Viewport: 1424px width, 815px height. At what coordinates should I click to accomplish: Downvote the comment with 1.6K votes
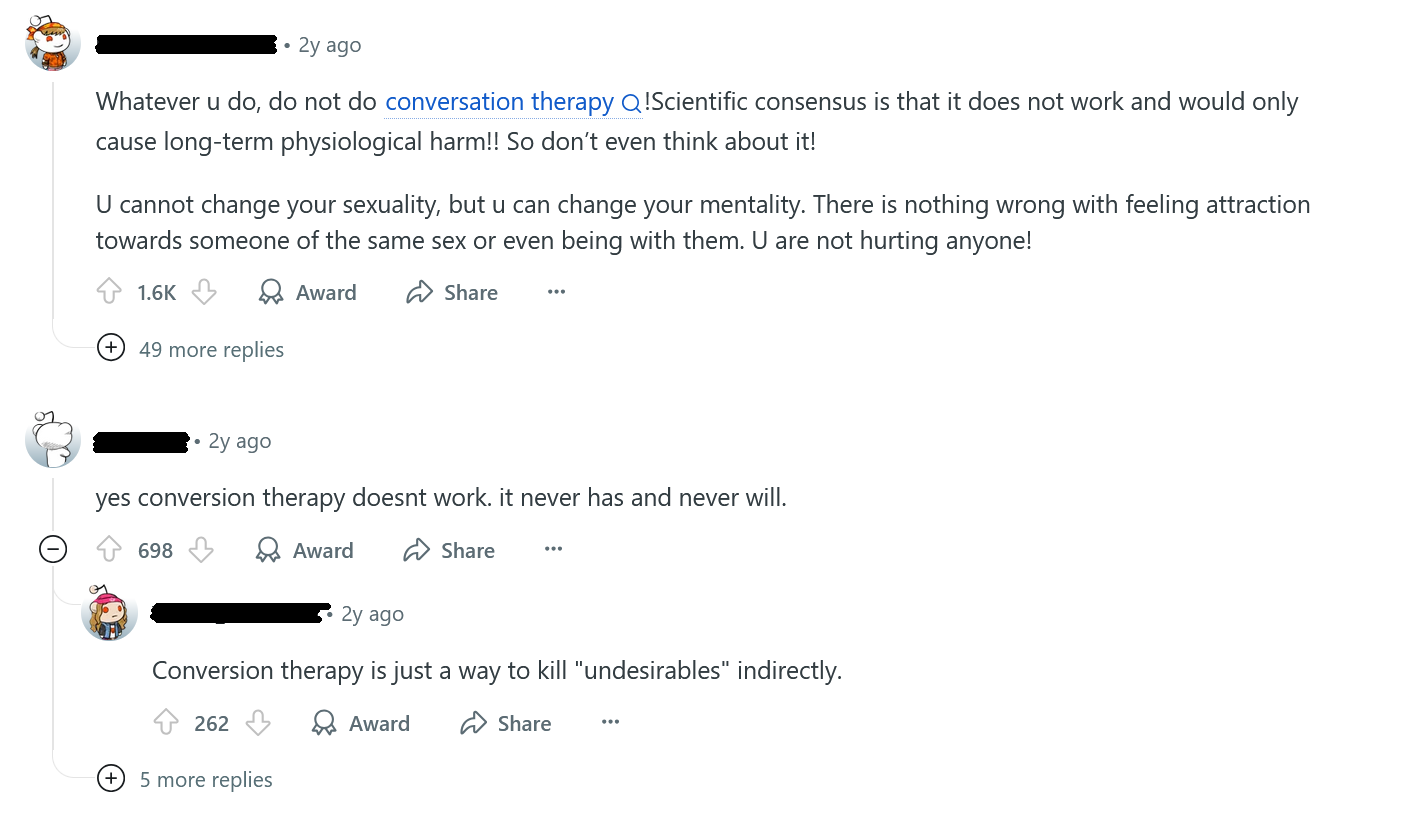(x=204, y=292)
